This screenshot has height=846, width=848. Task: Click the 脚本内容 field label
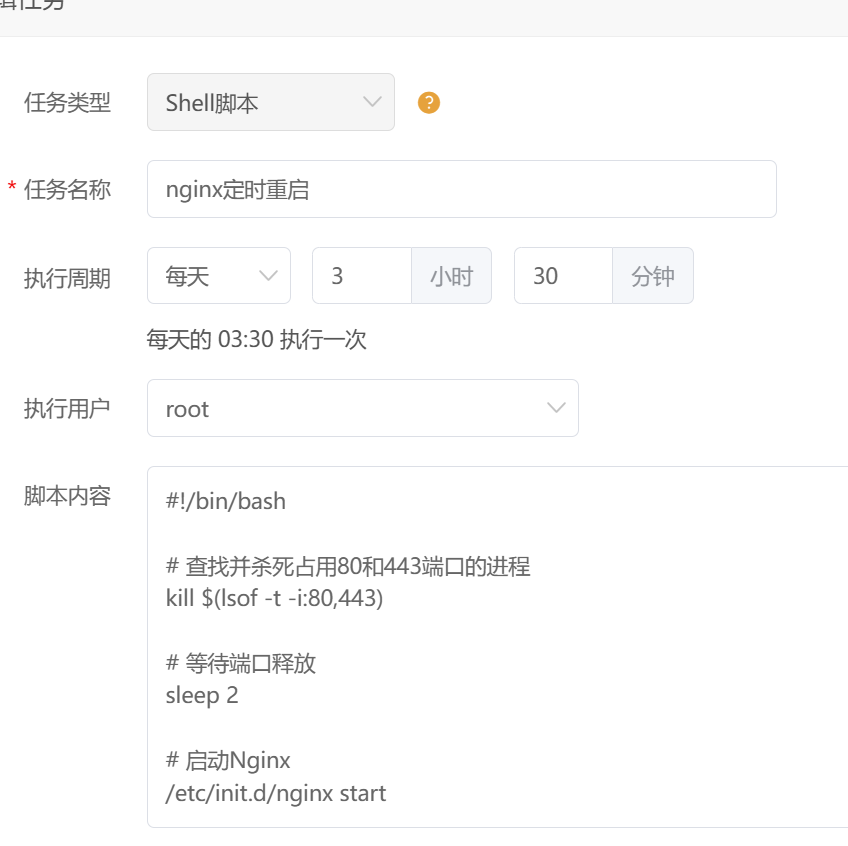click(67, 496)
